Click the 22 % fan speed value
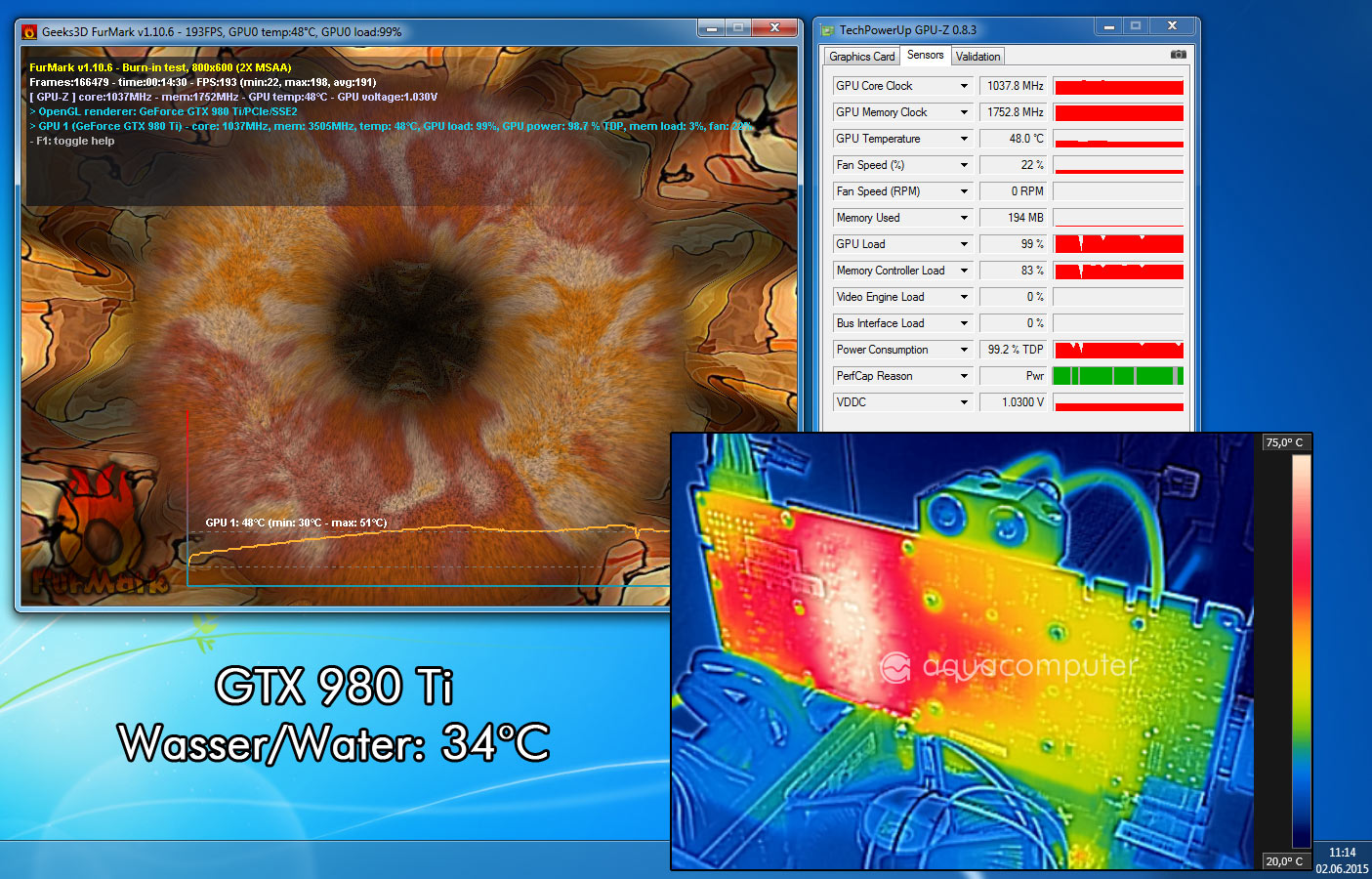The height and width of the screenshot is (879, 1372). [1014, 165]
